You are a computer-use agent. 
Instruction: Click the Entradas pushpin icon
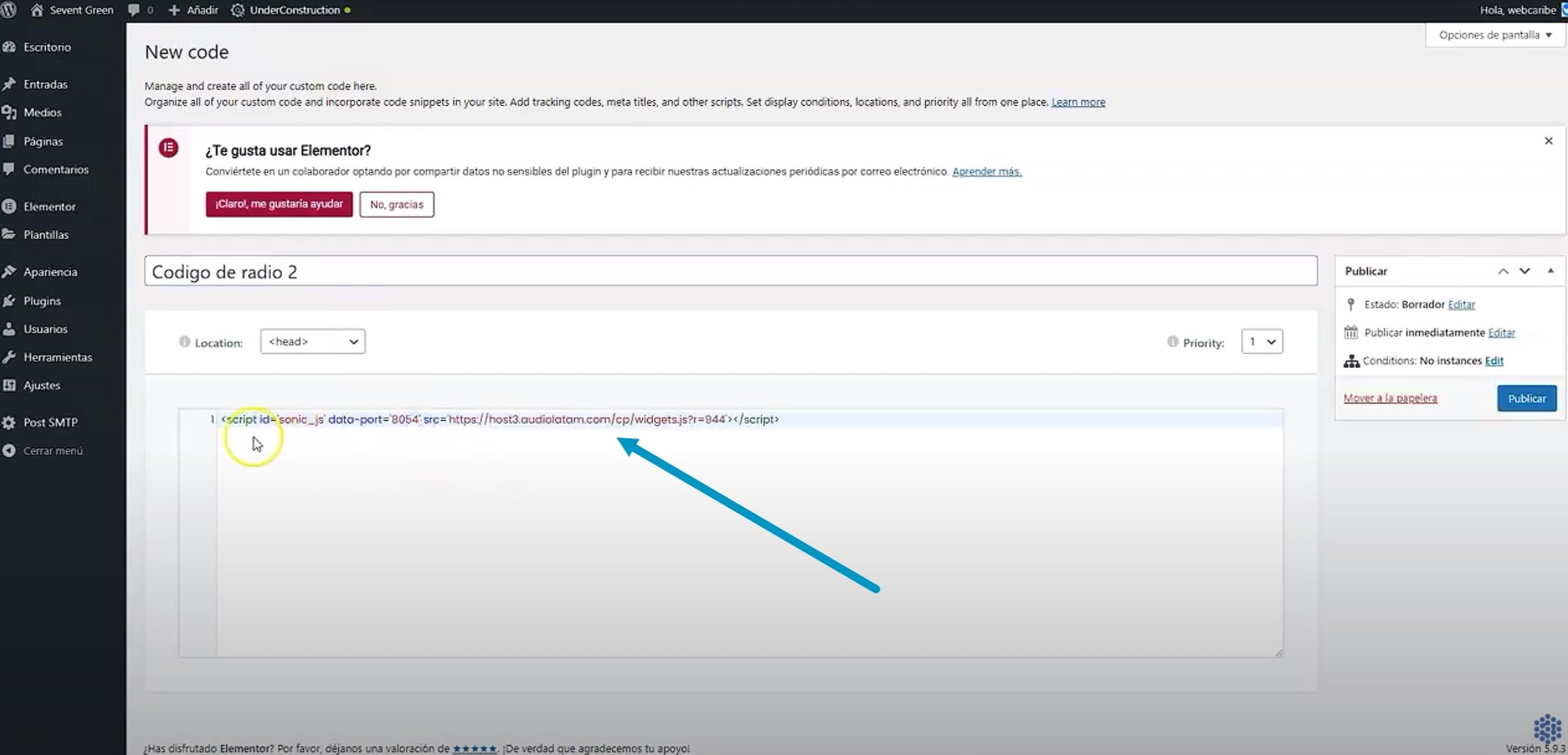9,84
